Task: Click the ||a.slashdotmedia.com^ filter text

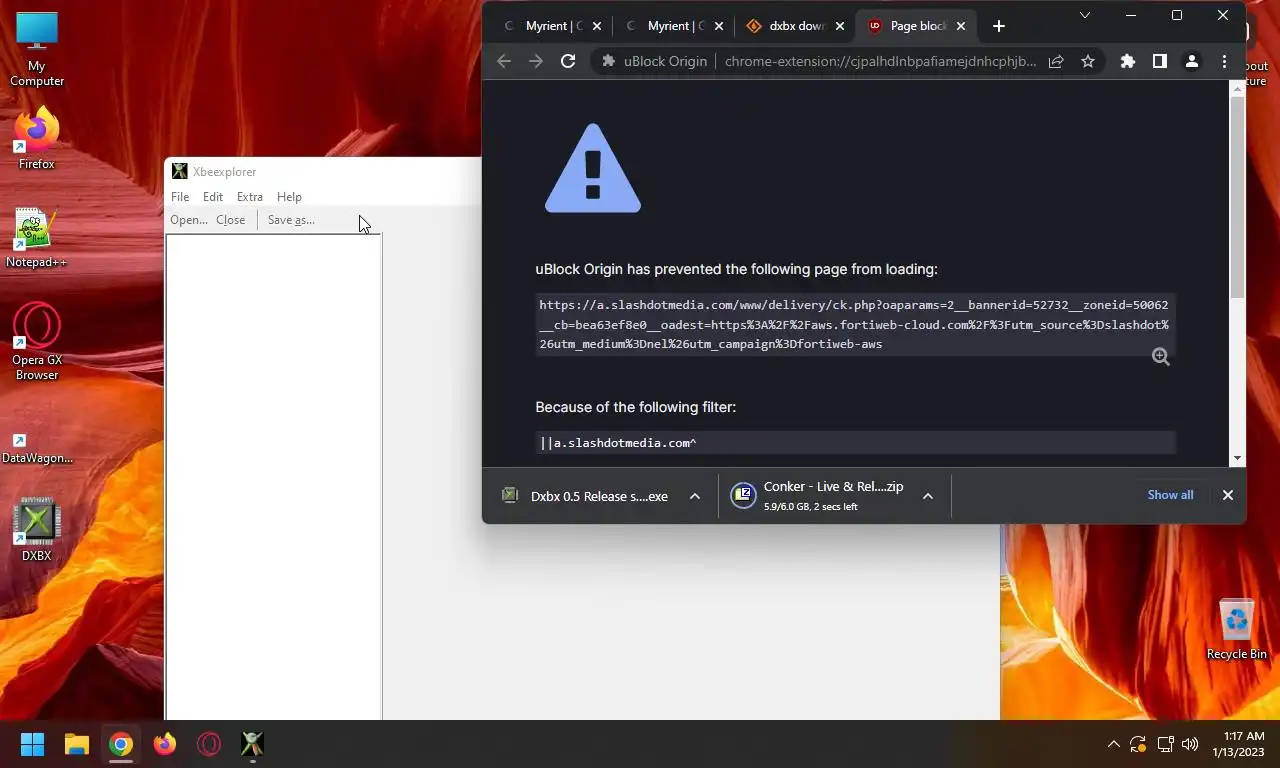Action: (618, 443)
